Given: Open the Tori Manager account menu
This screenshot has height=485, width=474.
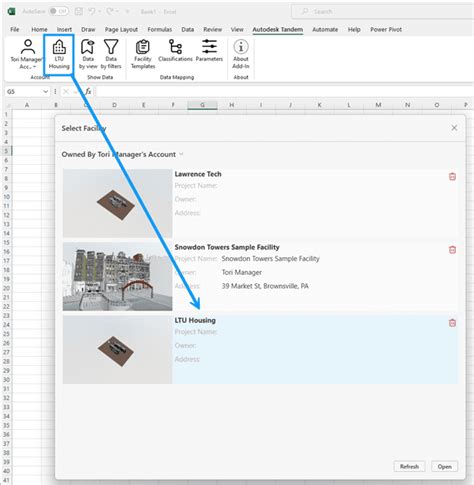Looking at the screenshot, I should (27, 55).
